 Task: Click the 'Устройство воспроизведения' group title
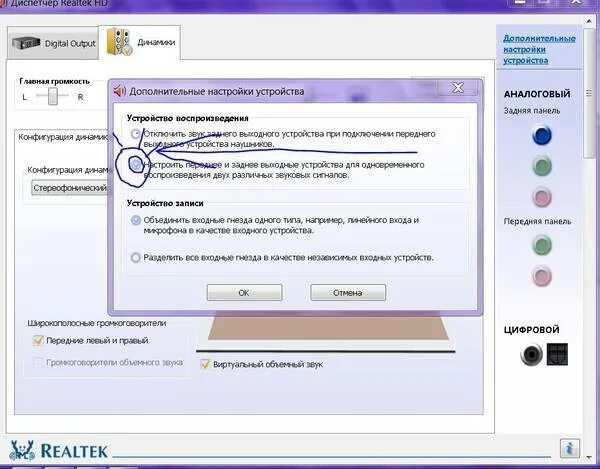tap(188, 118)
